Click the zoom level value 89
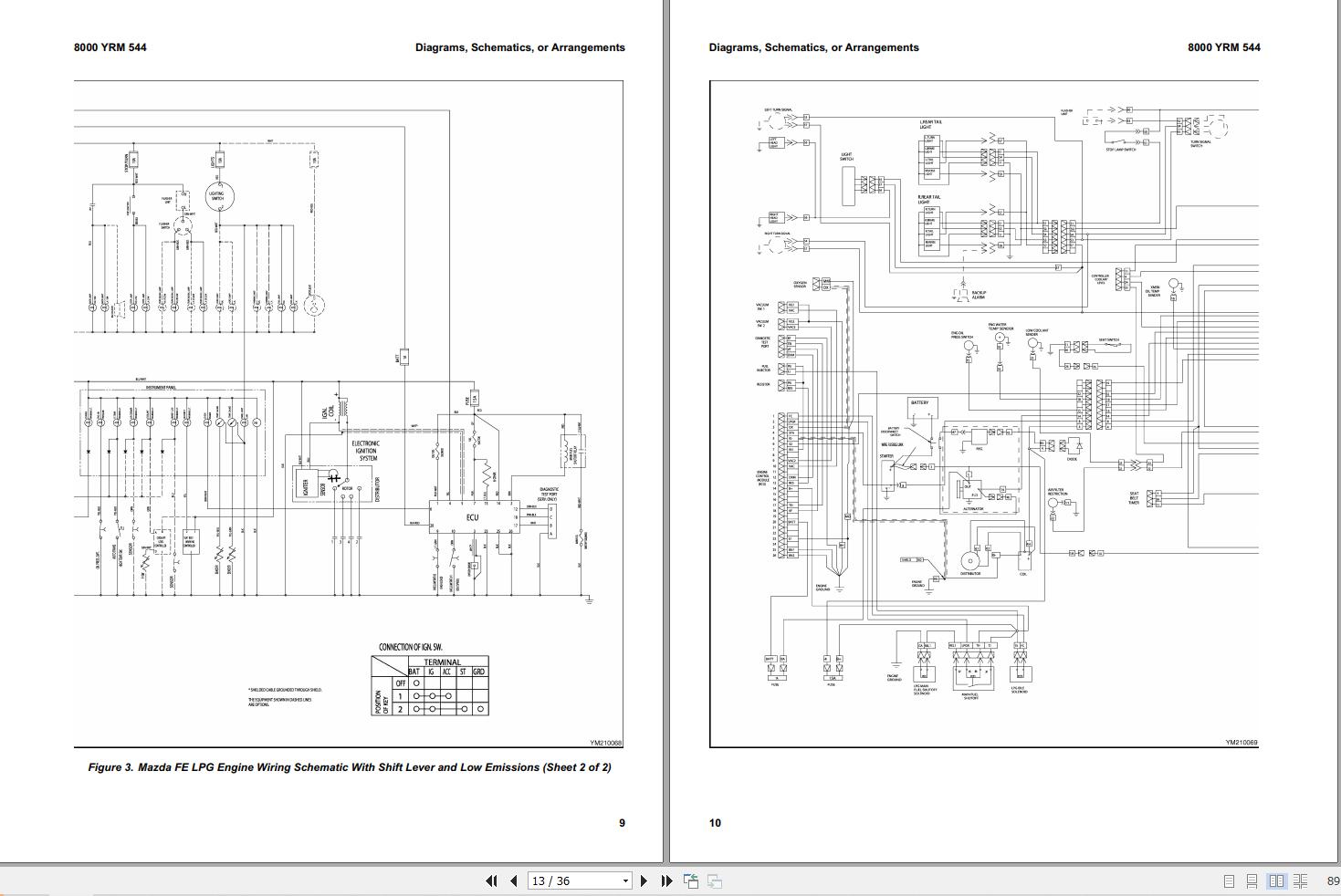 (1331, 881)
